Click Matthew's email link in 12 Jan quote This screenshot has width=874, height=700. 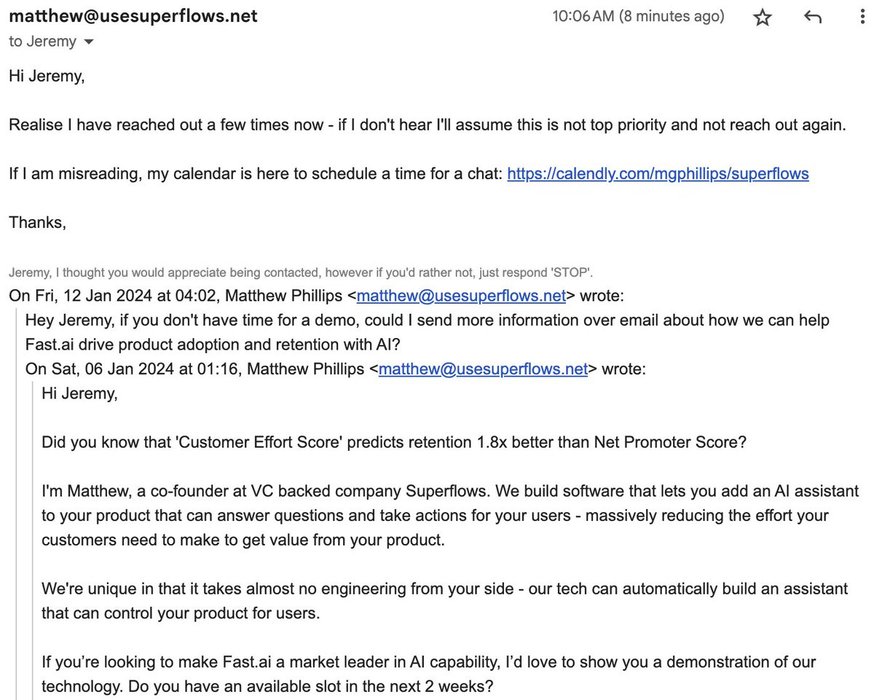[x=461, y=295]
